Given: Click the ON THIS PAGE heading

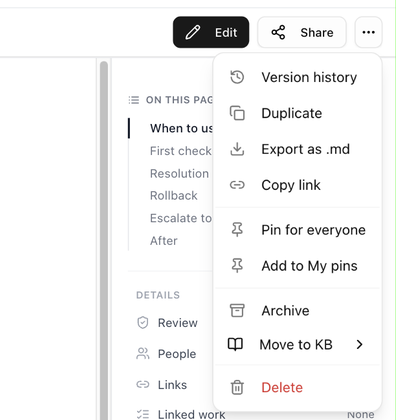Looking at the screenshot, I should pyautogui.click(x=179, y=100).
